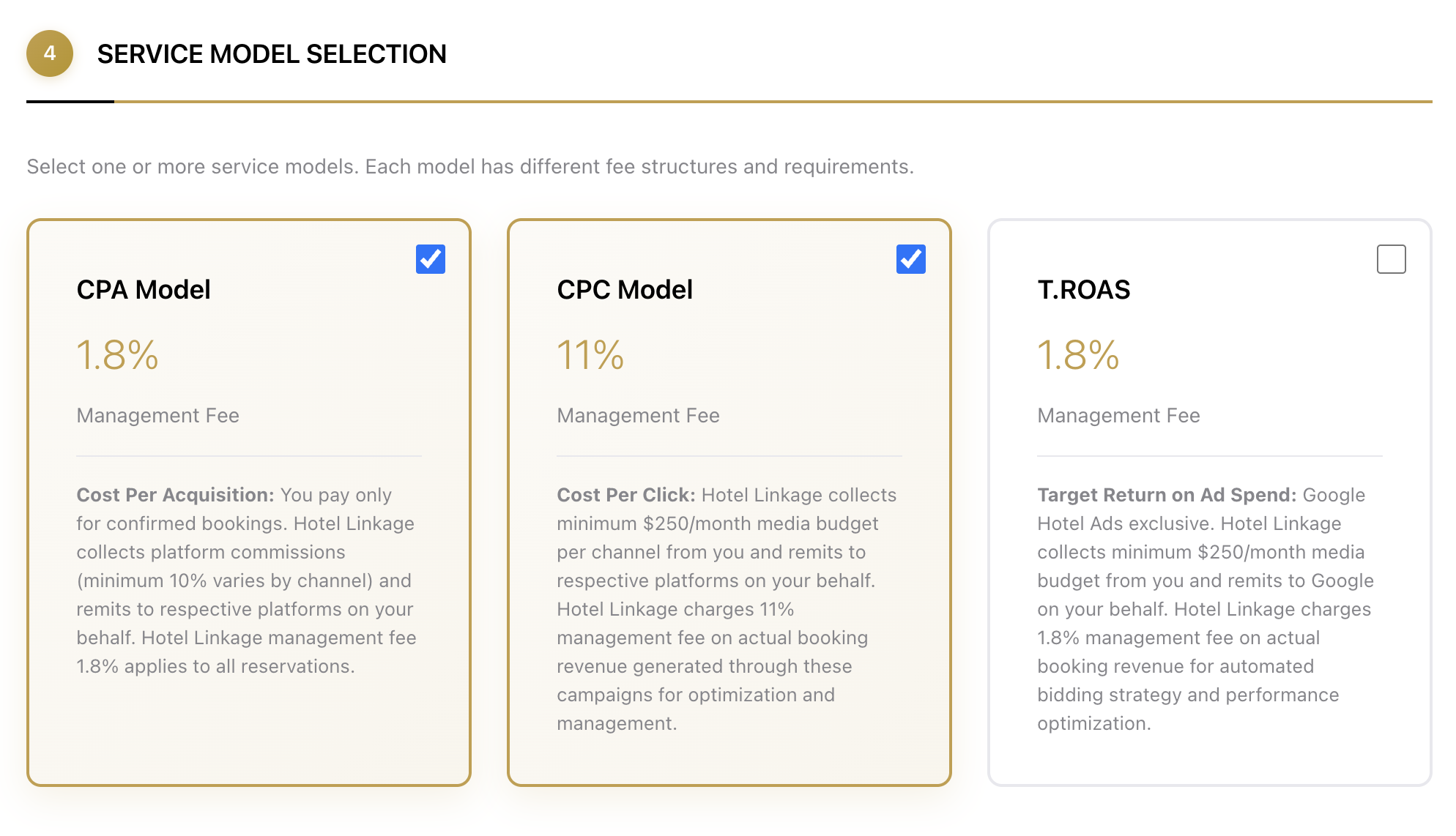Viewport: 1456px width, 836px height.
Task: Click Management Fee label in CPA card
Action: click(x=158, y=416)
